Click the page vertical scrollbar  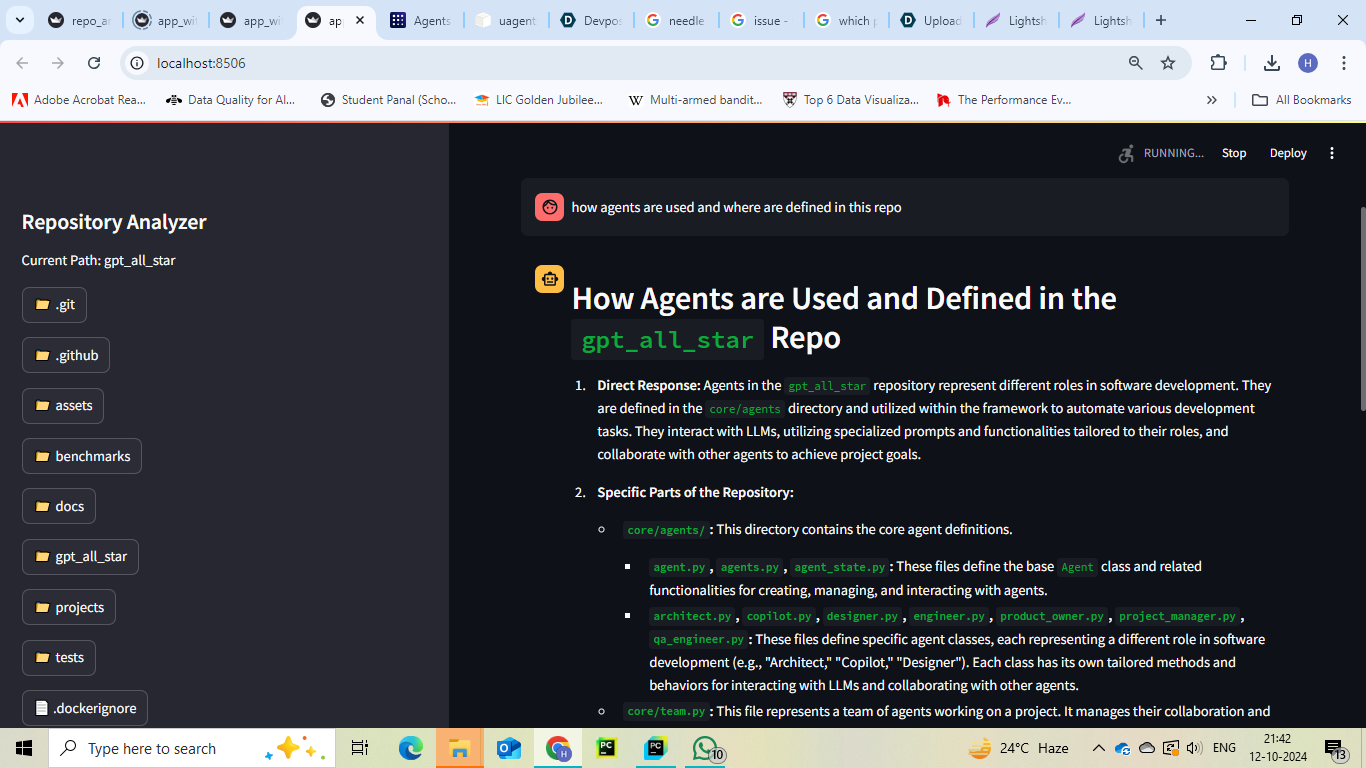(x=1361, y=308)
